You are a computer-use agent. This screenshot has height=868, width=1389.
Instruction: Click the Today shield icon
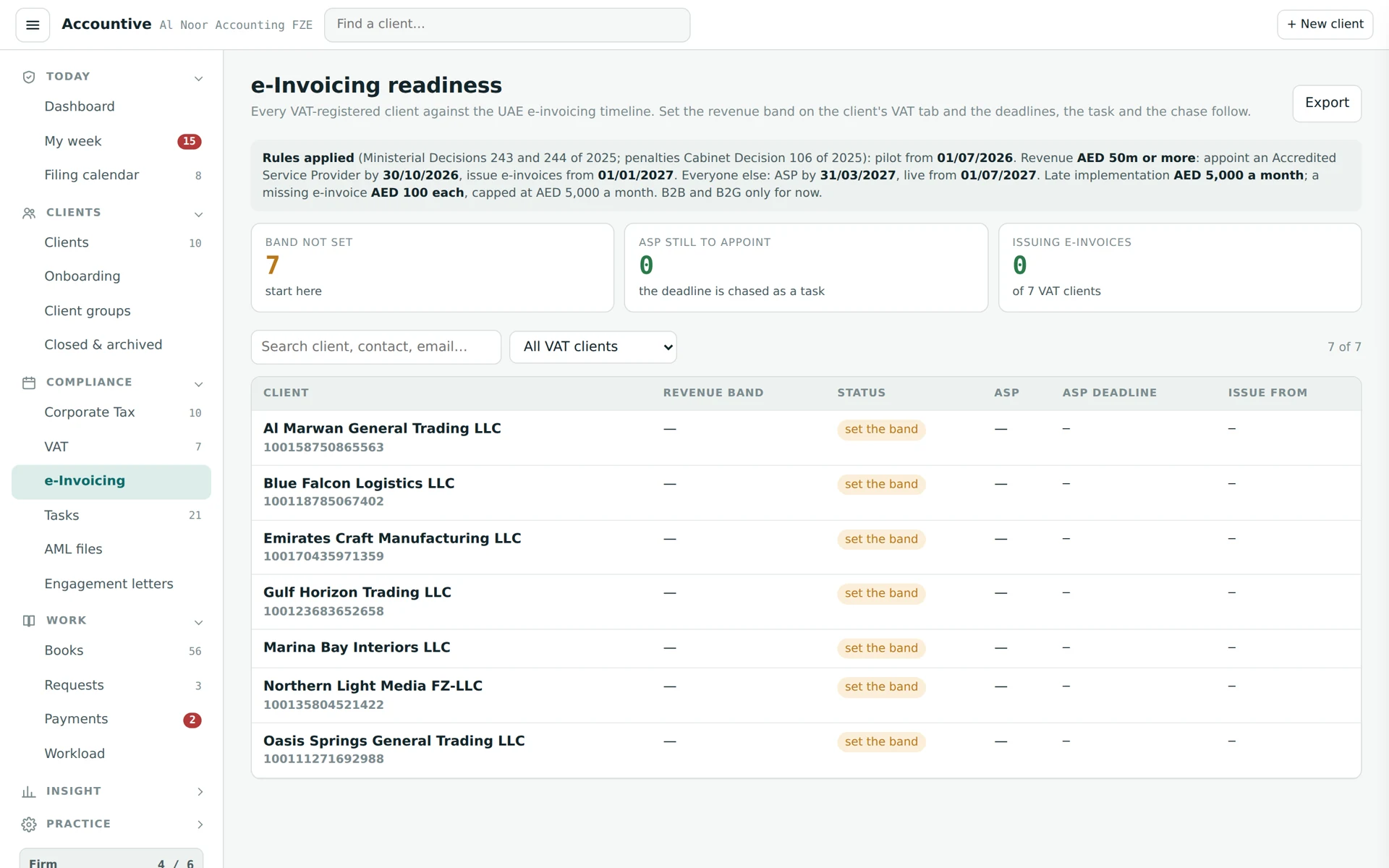click(x=29, y=77)
